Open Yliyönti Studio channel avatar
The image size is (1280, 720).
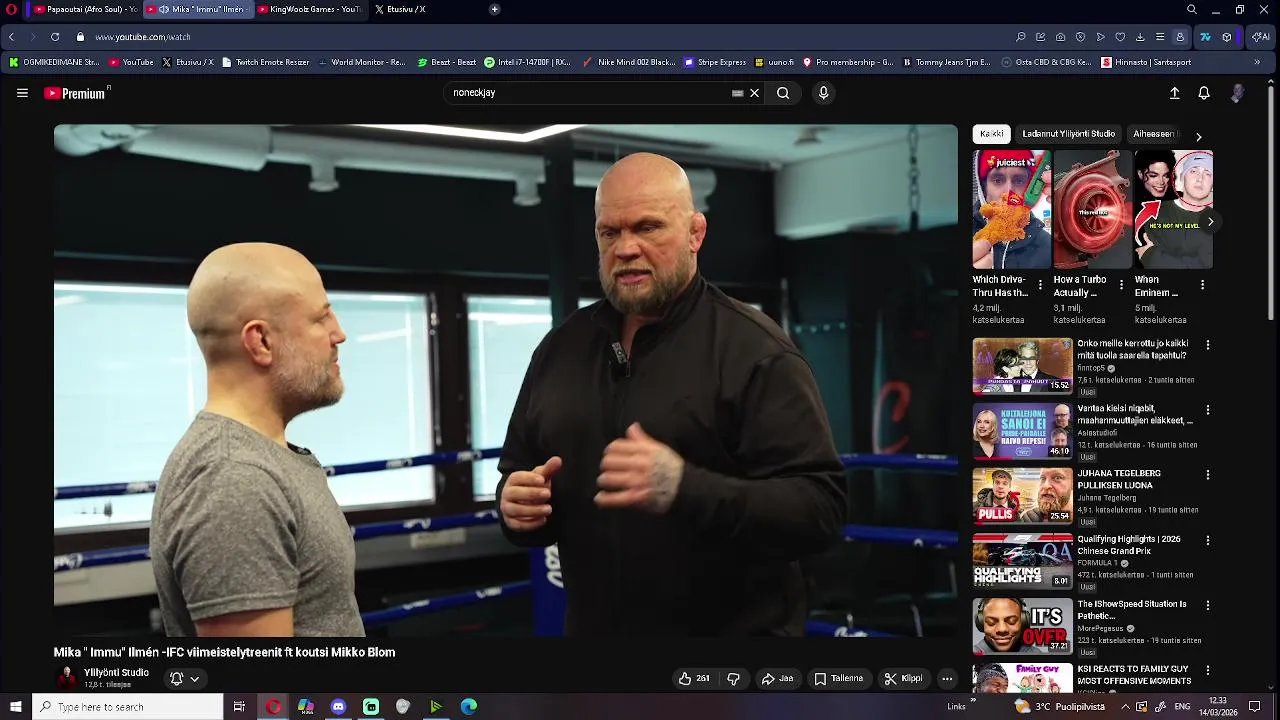[x=67, y=677]
